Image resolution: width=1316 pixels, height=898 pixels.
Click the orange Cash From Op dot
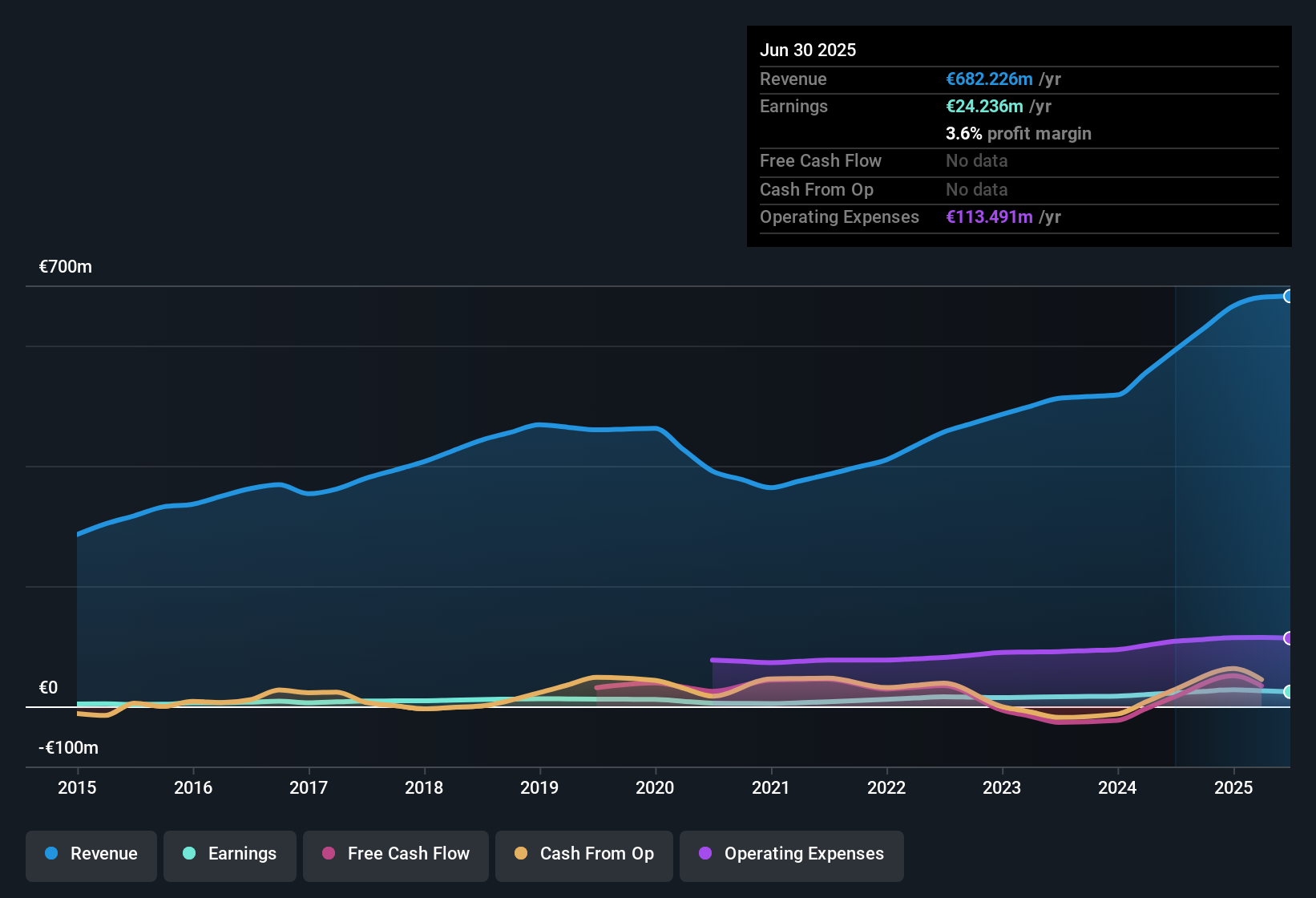[x=521, y=853]
